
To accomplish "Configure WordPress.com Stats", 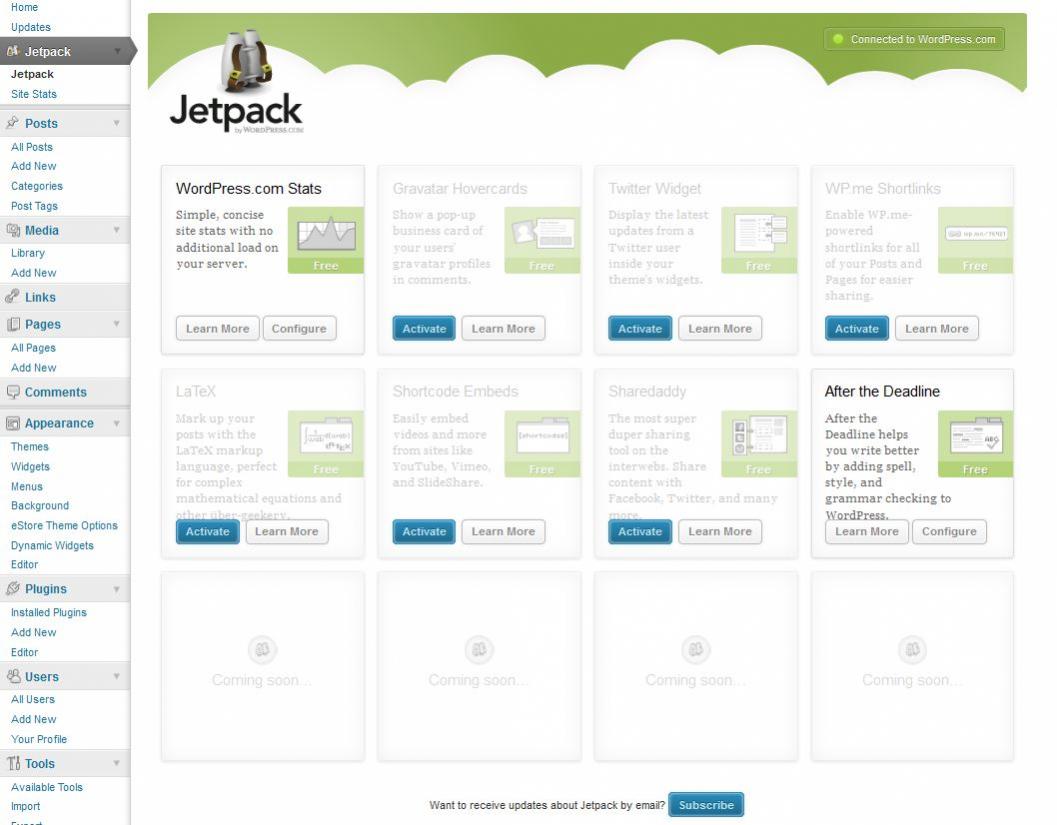I will click(299, 328).
